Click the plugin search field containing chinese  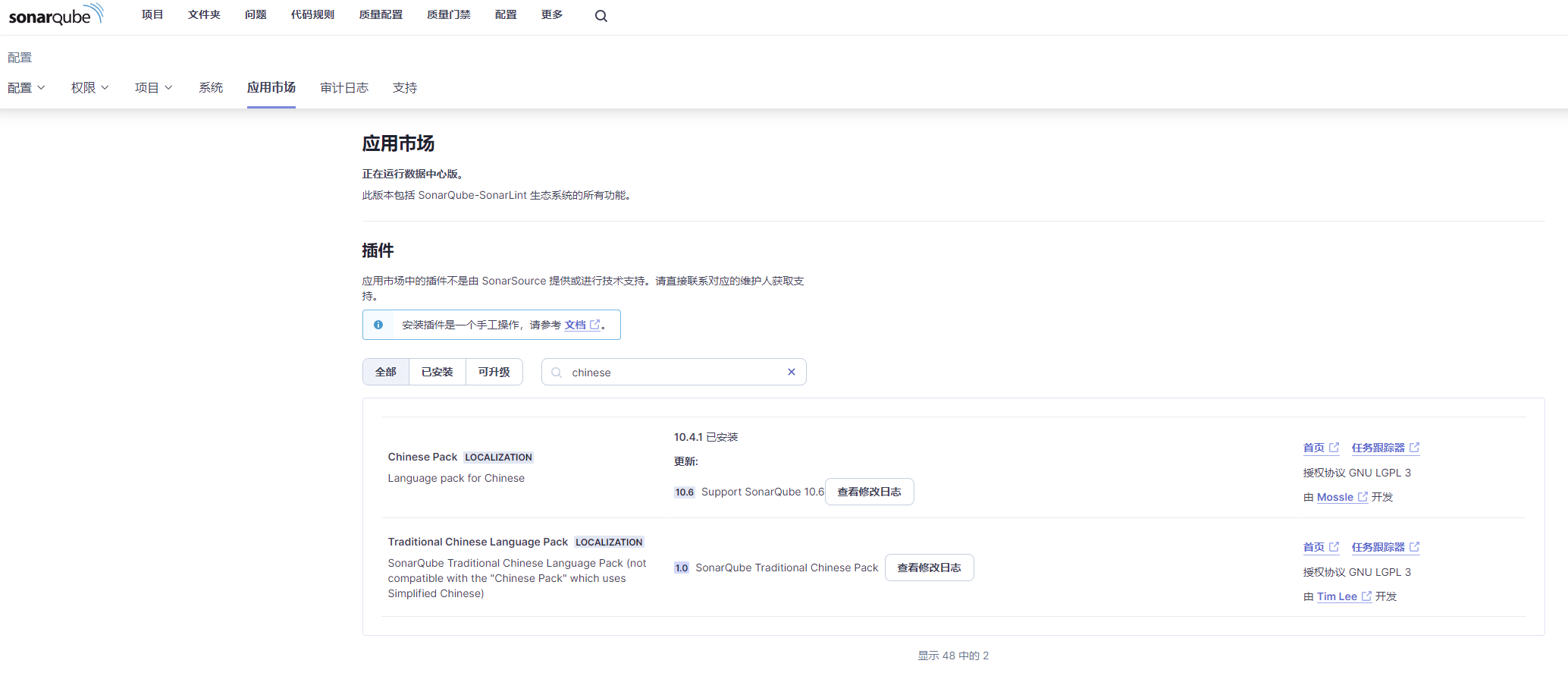click(x=673, y=372)
